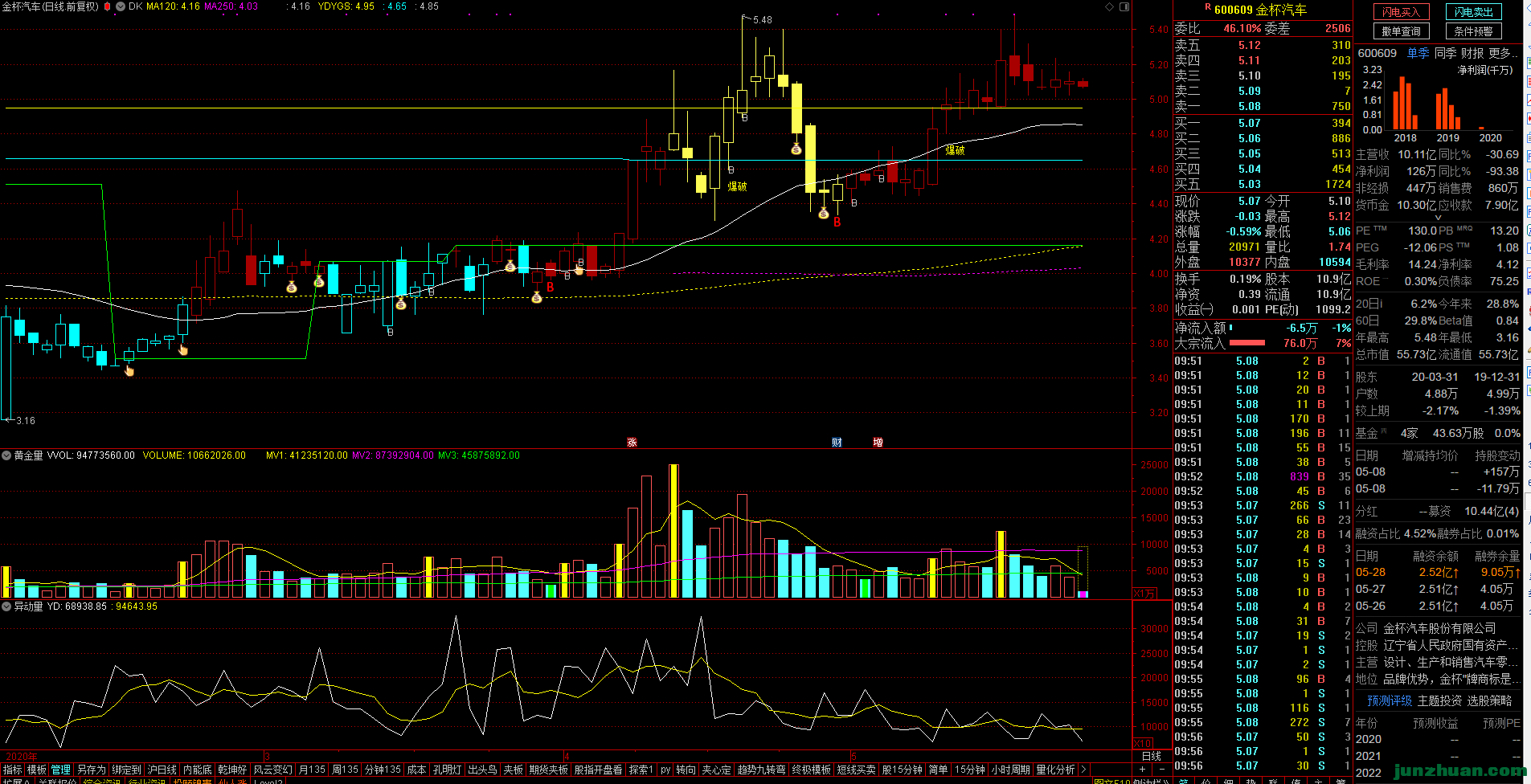Select the highlighted 管理 tab

point(61,770)
